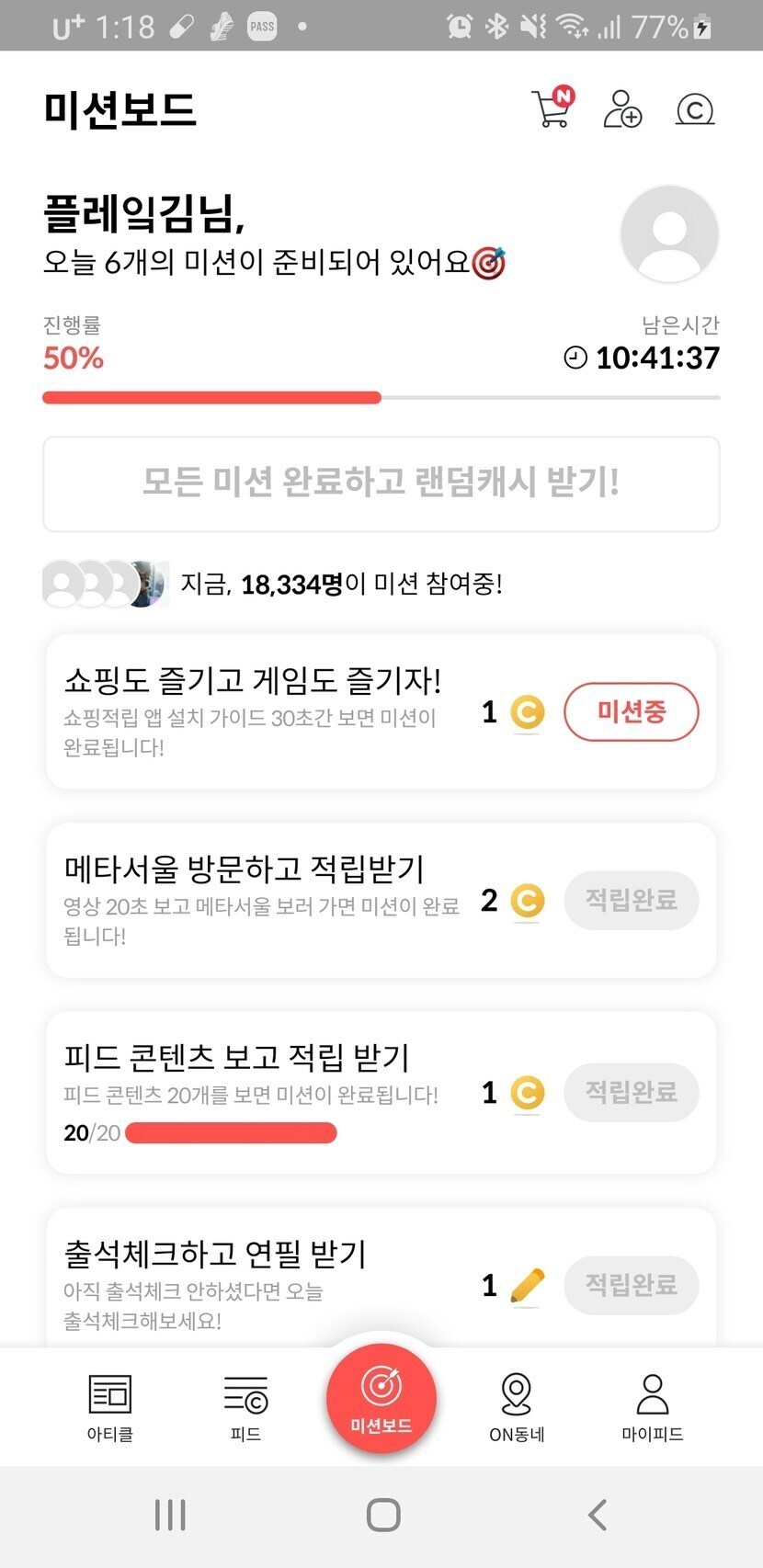This screenshot has height=1568, width=763.
Task: Tap the profile avatar picture
Action: tap(669, 233)
